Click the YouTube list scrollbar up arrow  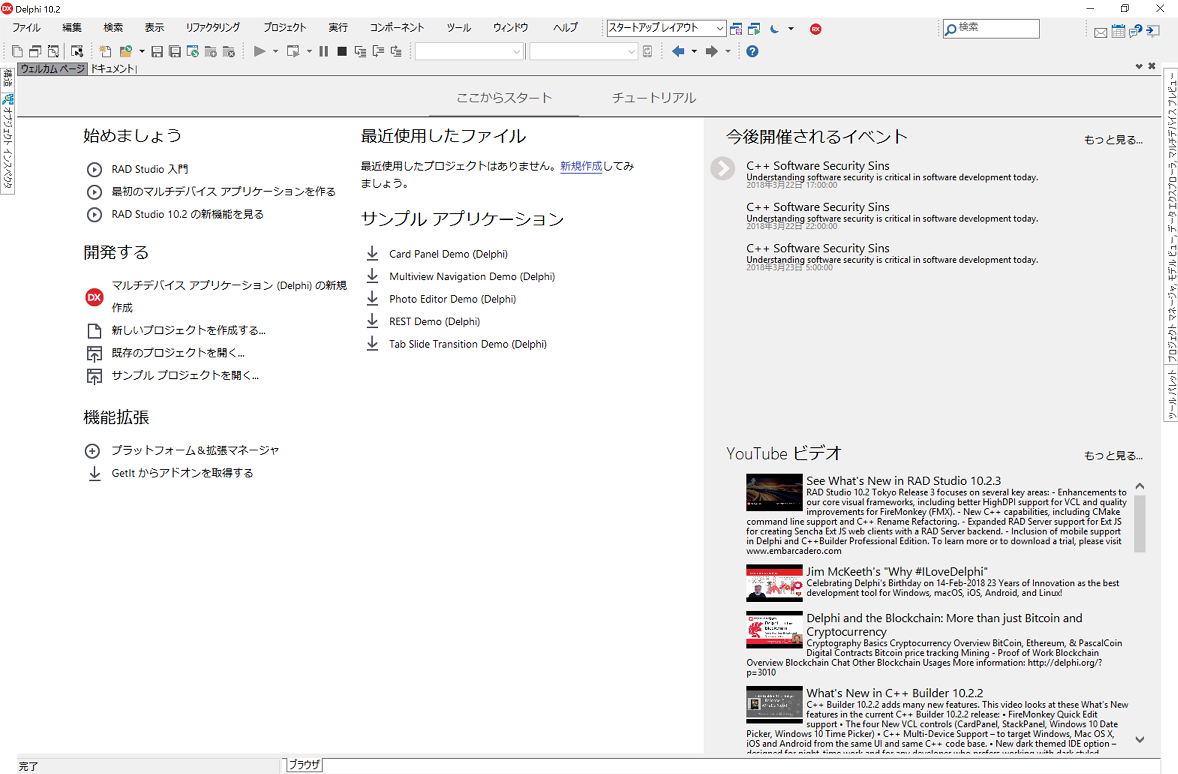tap(1140, 486)
